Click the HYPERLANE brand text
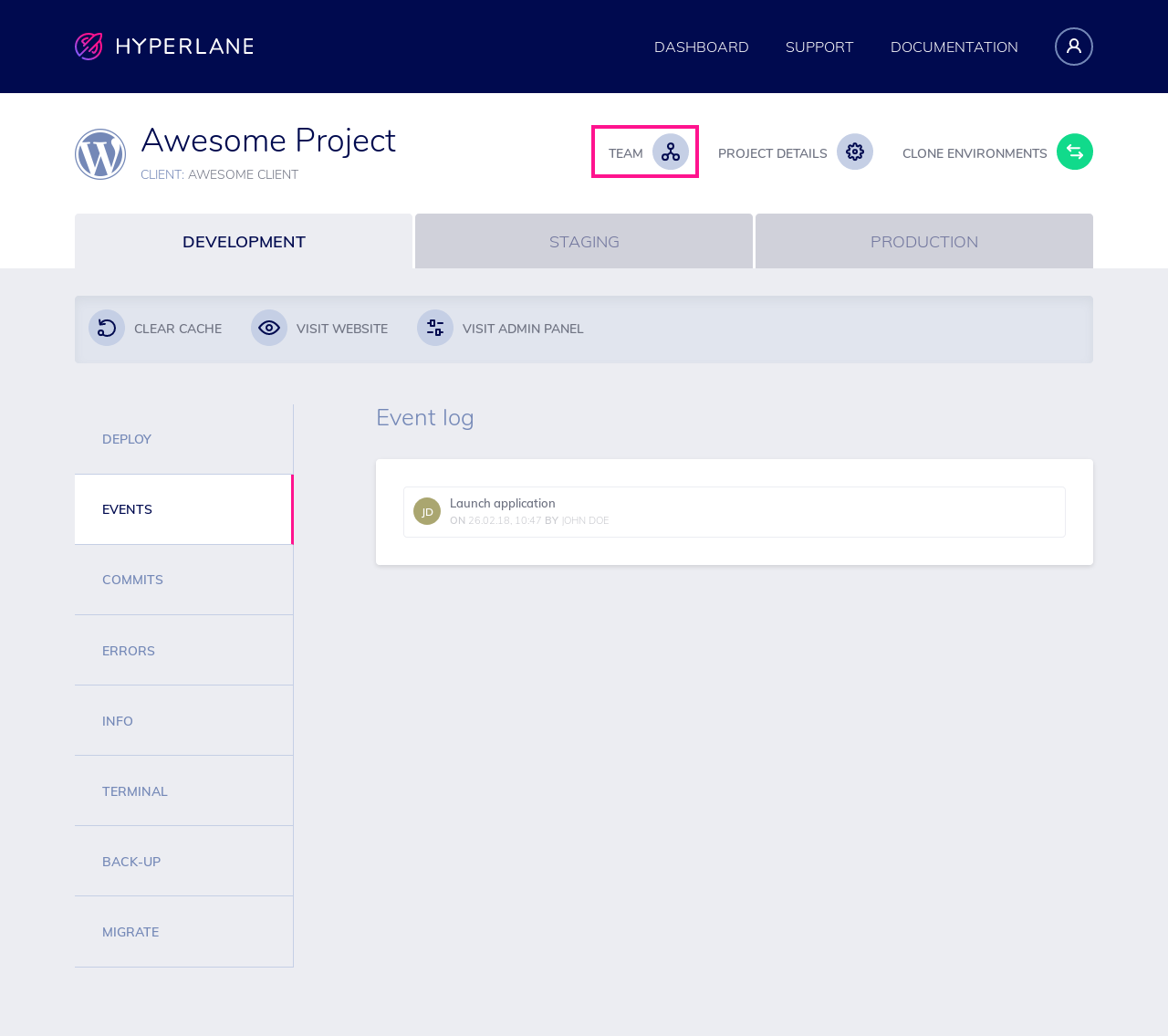This screenshot has width=1168, height=1036. [x=185, y=47]
